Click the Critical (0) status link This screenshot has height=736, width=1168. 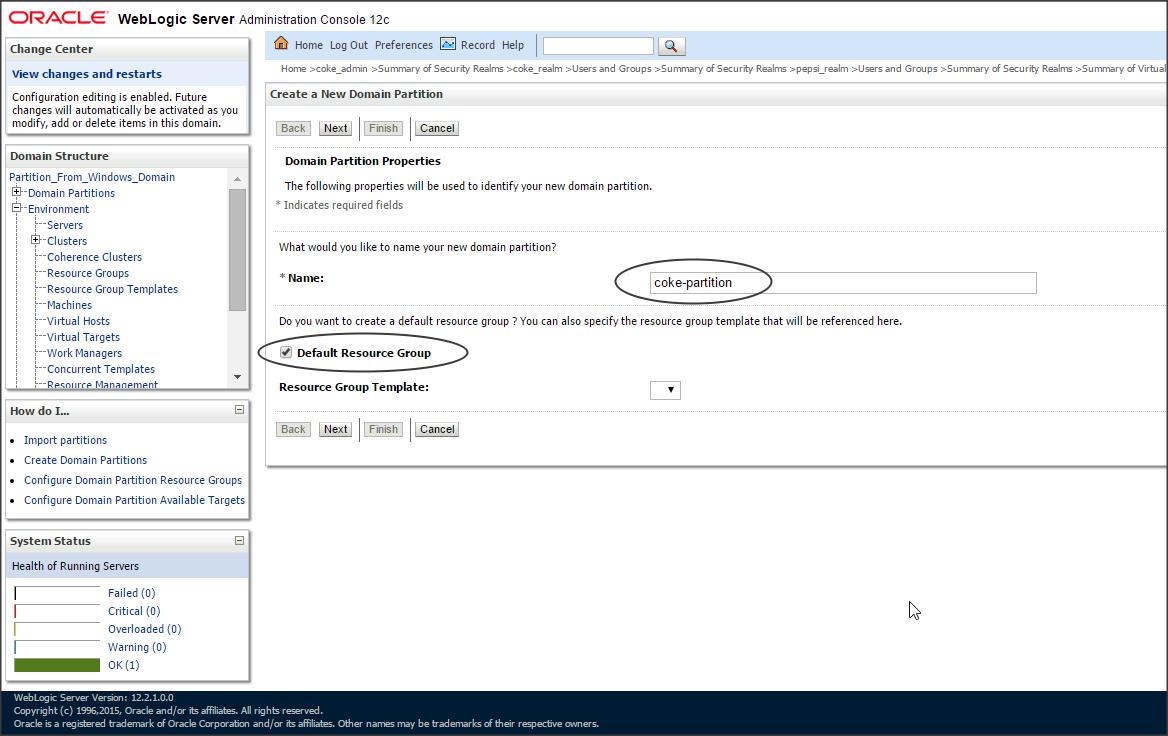coord(134,611)
